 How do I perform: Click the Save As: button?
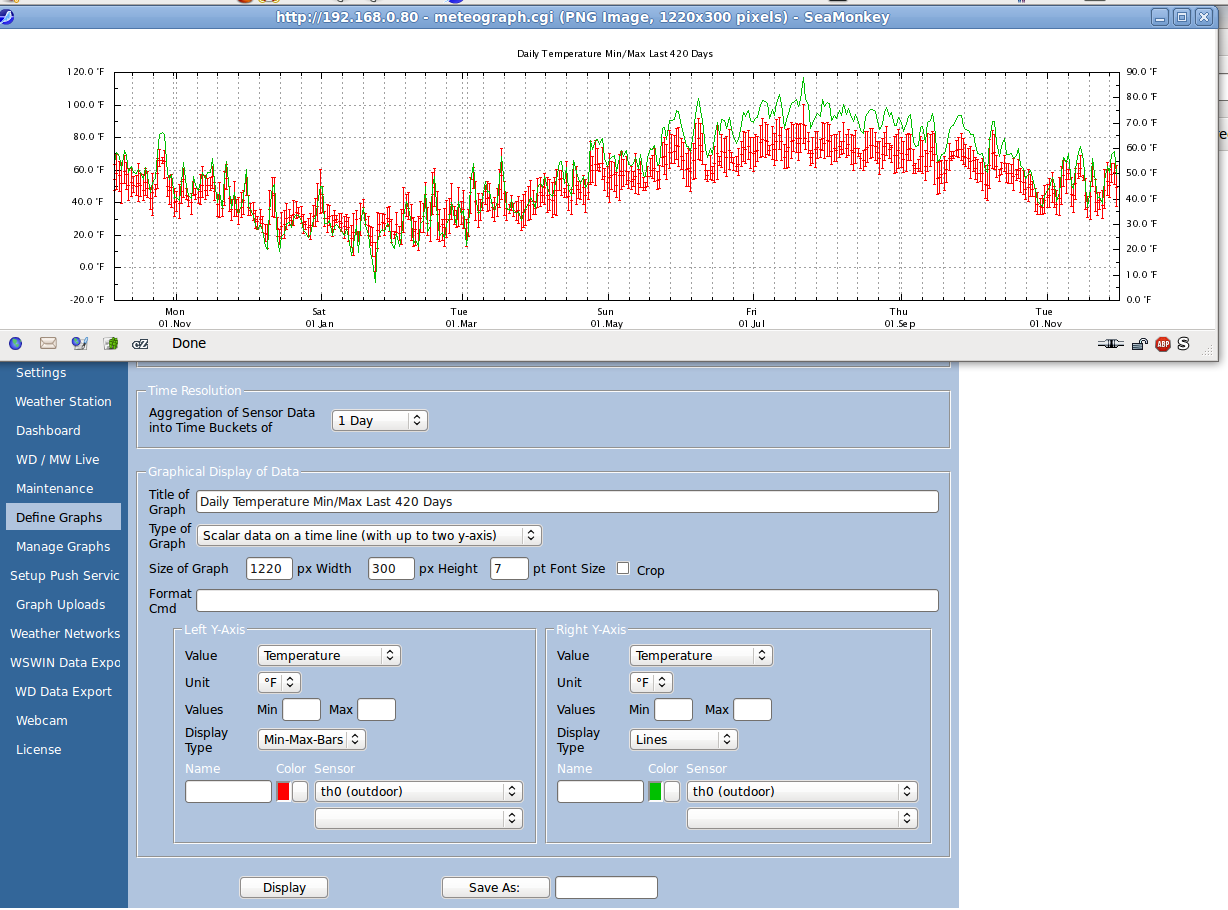tap(495, 888)
